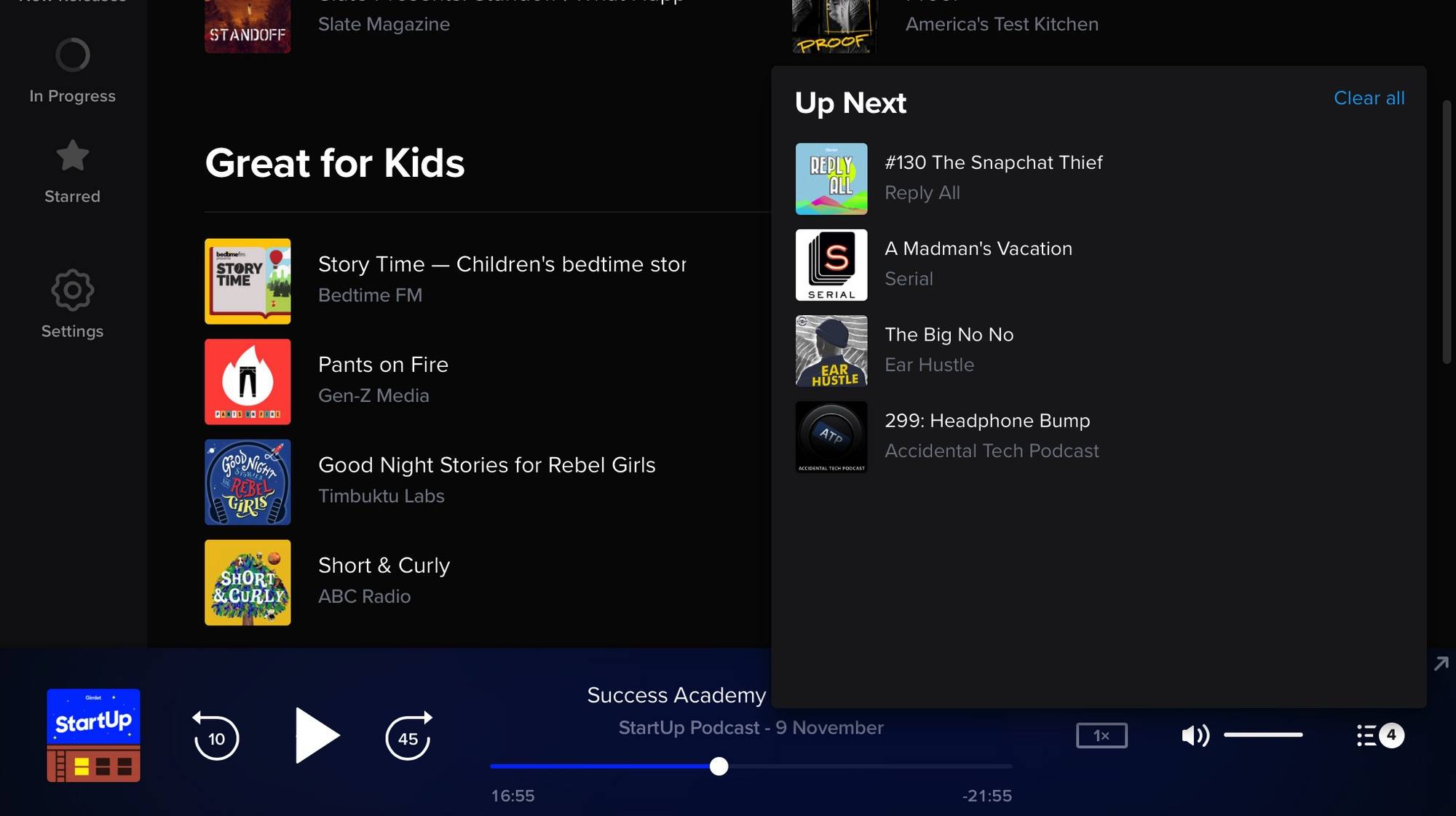Open Settings via the gear icon
This screenshot has width=1456, height=816.
coord(72,290)
